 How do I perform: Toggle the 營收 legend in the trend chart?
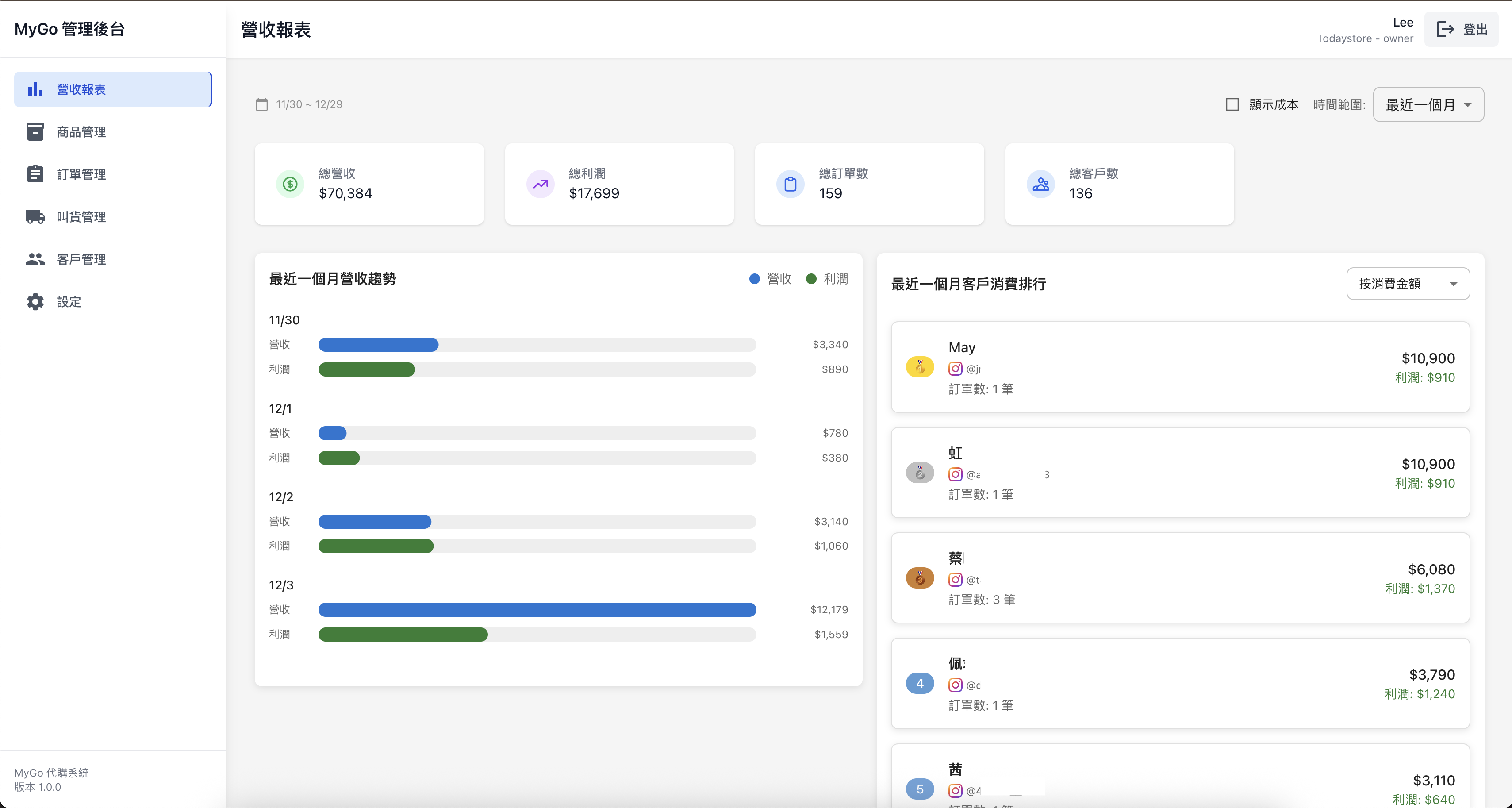pyautogui.click(x=771, y=279)
